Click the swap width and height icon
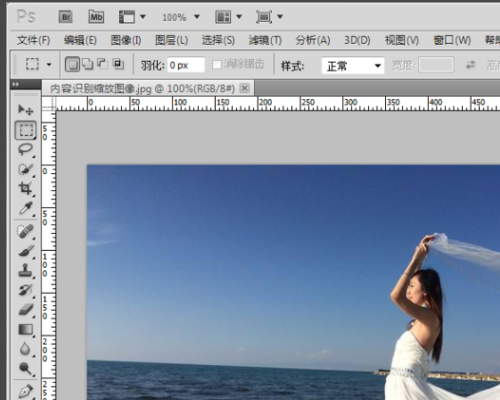The width and height of the screenshot is (500, 400). click(470, 65)
